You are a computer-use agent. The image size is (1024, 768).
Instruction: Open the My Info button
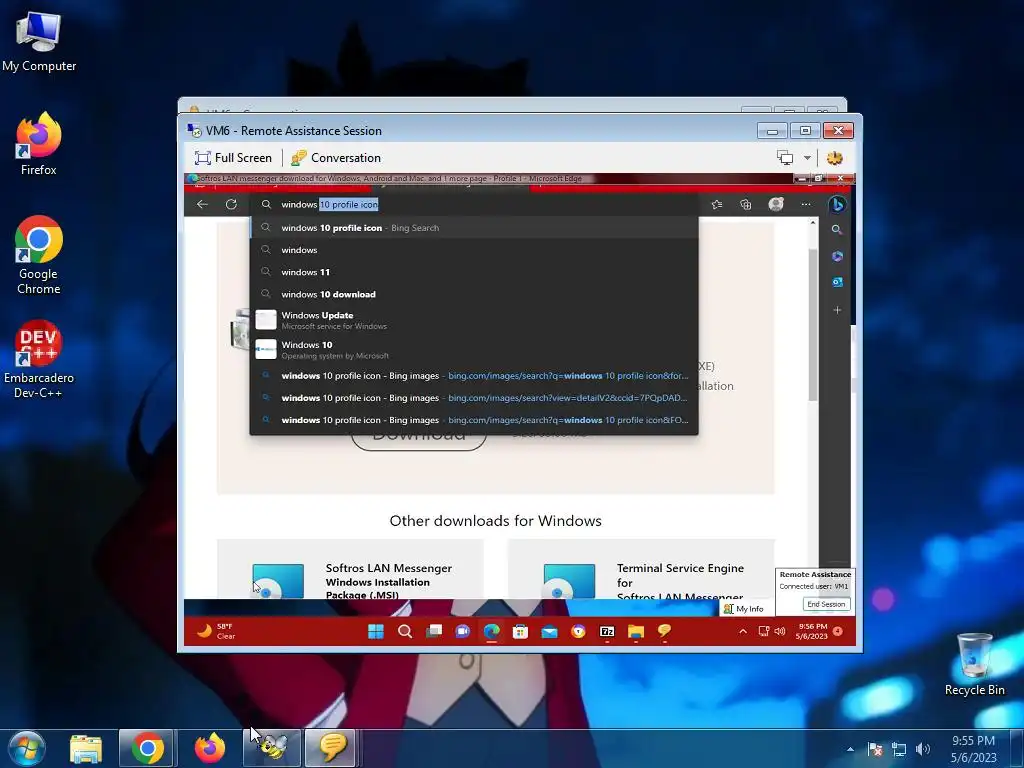[744, 609]
